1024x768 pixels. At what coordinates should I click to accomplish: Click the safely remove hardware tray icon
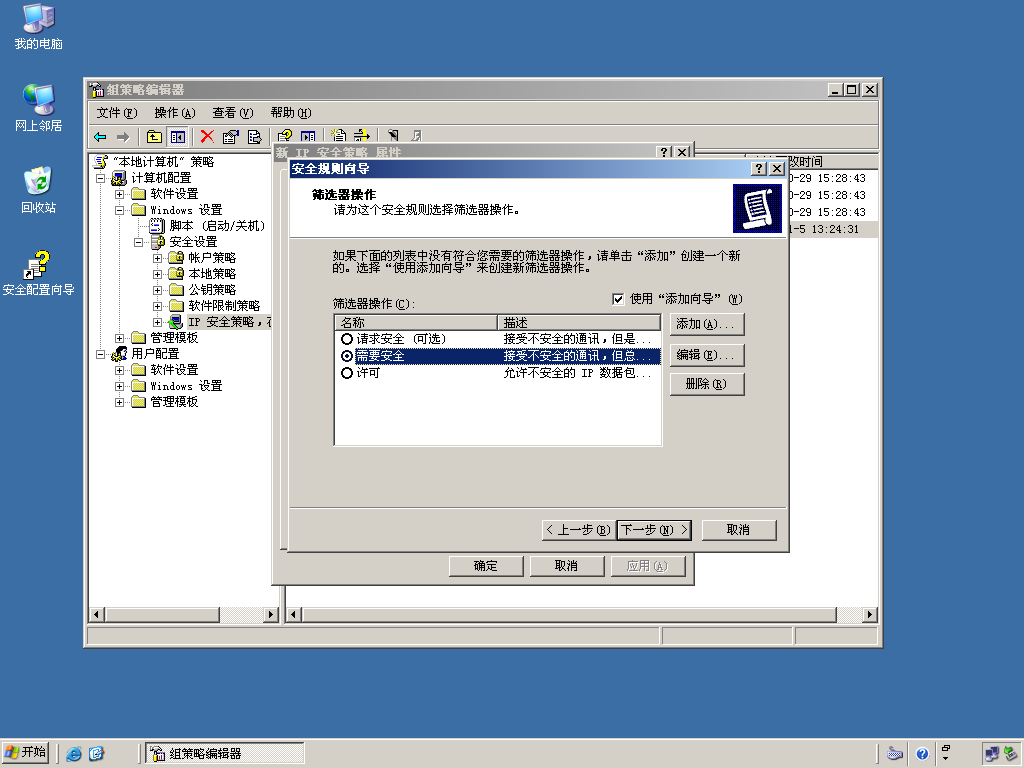tap(1010, 754)
